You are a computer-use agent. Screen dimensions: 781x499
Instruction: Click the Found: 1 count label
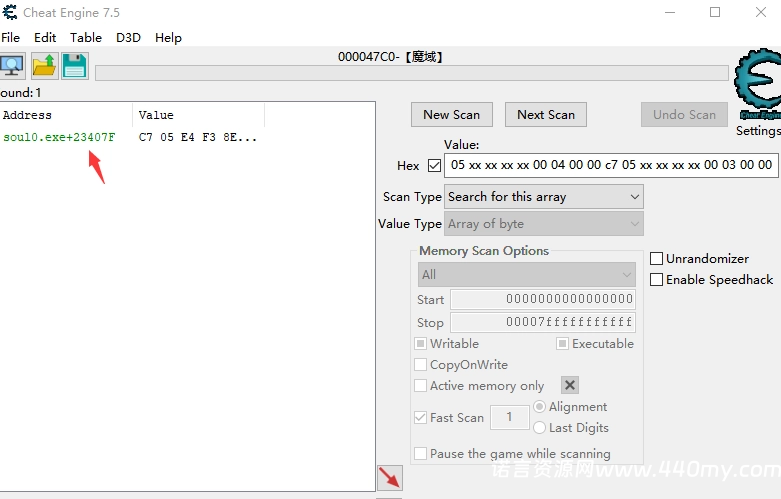click(x=21, y=93)
